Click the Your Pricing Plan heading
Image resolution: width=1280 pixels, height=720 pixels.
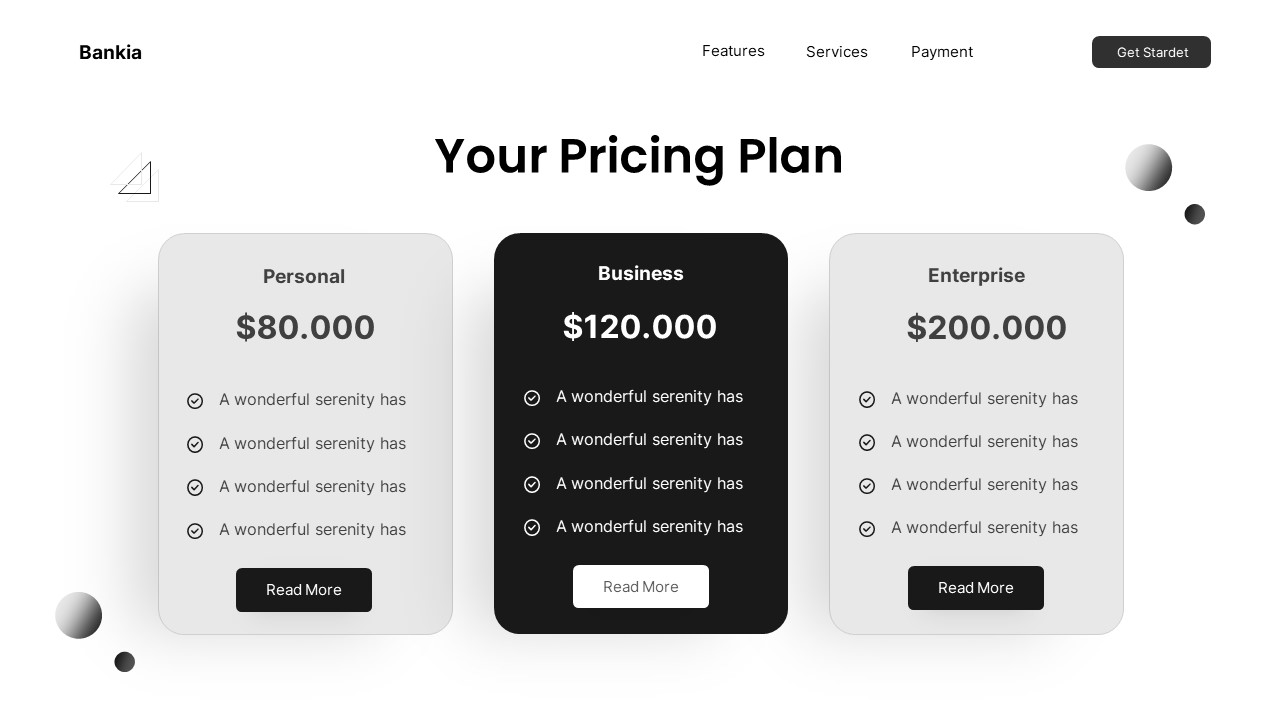pos(639,156)
